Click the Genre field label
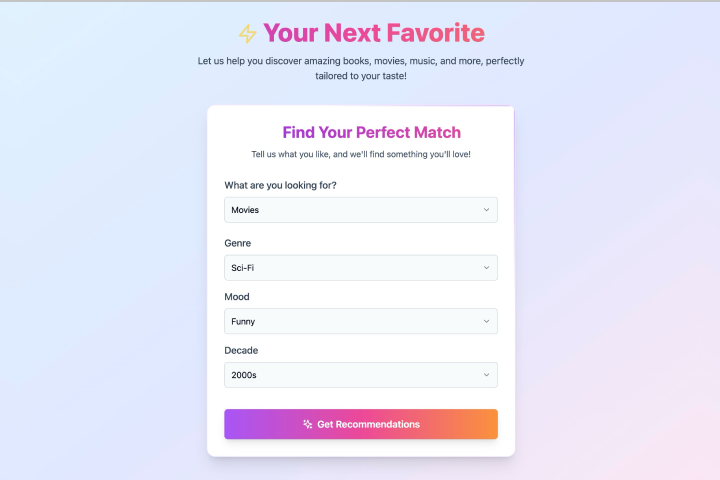 (237, 243)
